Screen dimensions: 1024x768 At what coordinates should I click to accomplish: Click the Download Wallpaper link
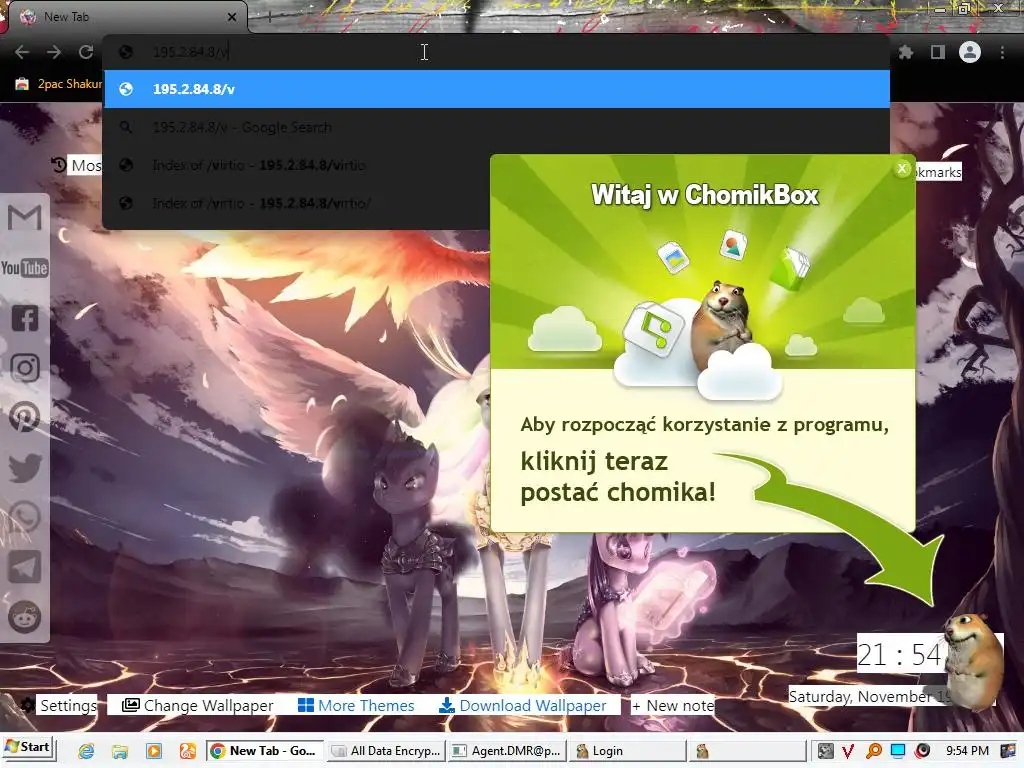(523, 705)
